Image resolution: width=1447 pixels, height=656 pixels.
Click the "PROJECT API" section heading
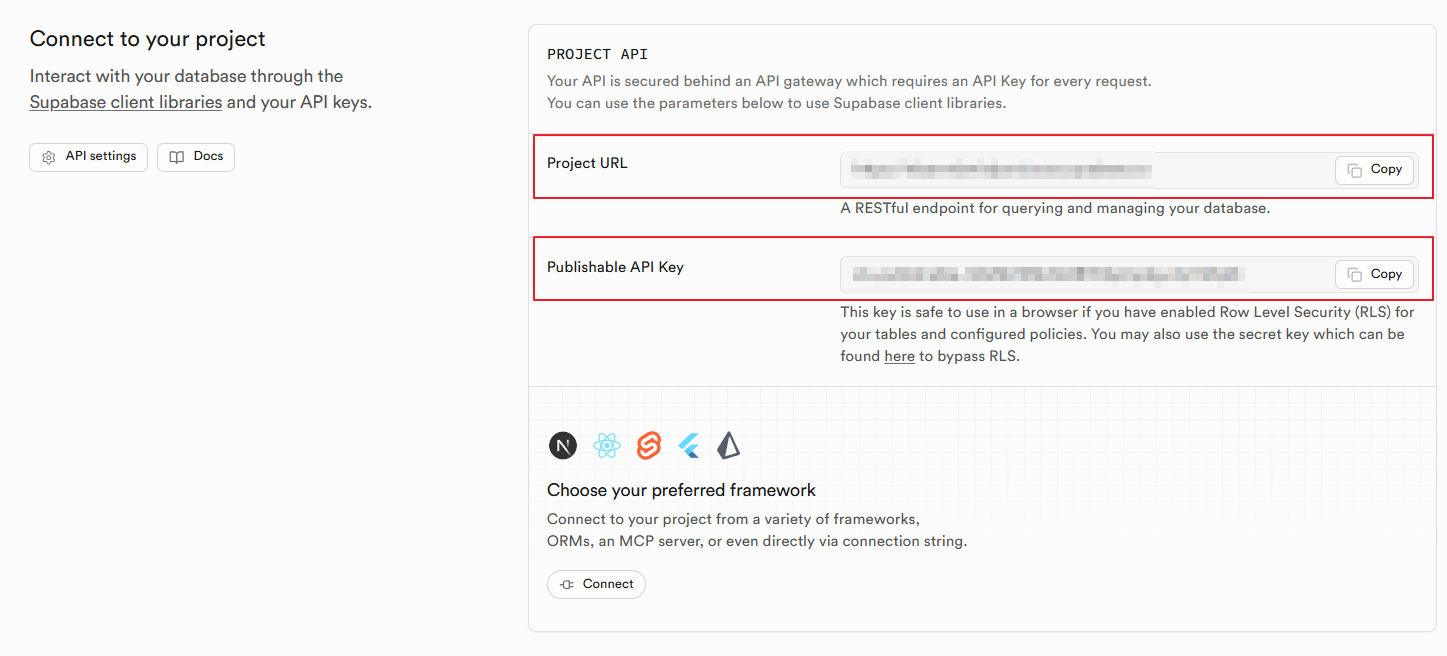coord(597,54)
